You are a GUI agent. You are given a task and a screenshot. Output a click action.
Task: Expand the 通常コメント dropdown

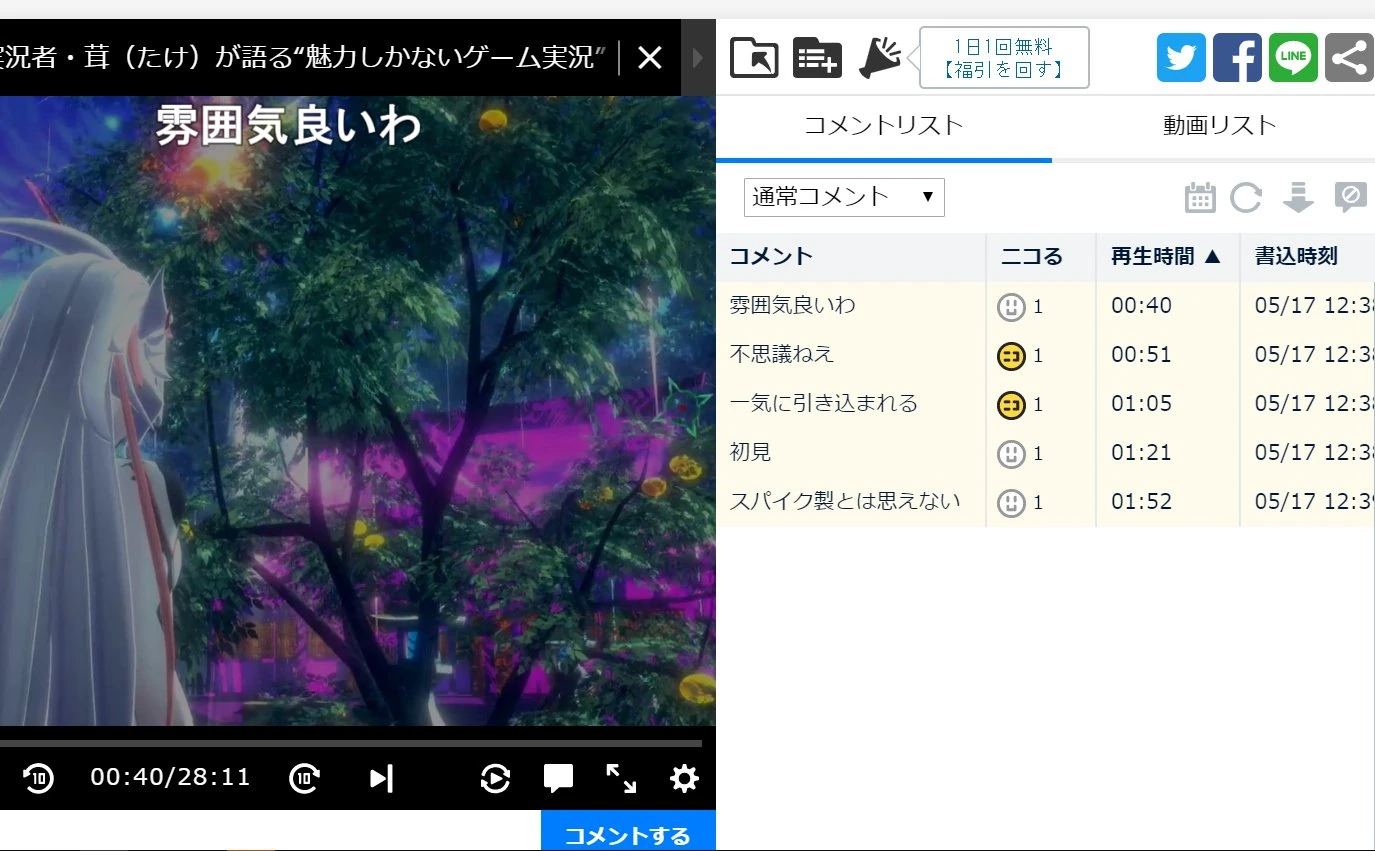pos(844,197)
